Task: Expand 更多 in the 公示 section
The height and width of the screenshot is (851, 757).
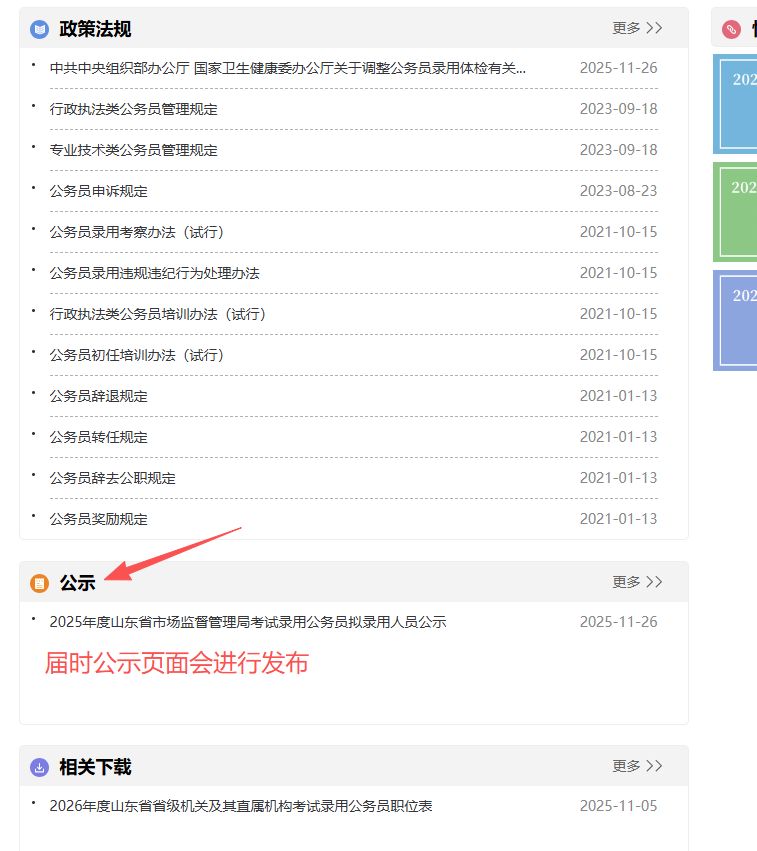Action: 637,582
